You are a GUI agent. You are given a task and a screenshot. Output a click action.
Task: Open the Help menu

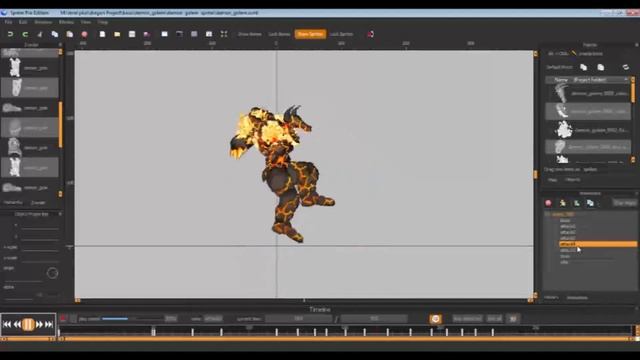(102, 22)
